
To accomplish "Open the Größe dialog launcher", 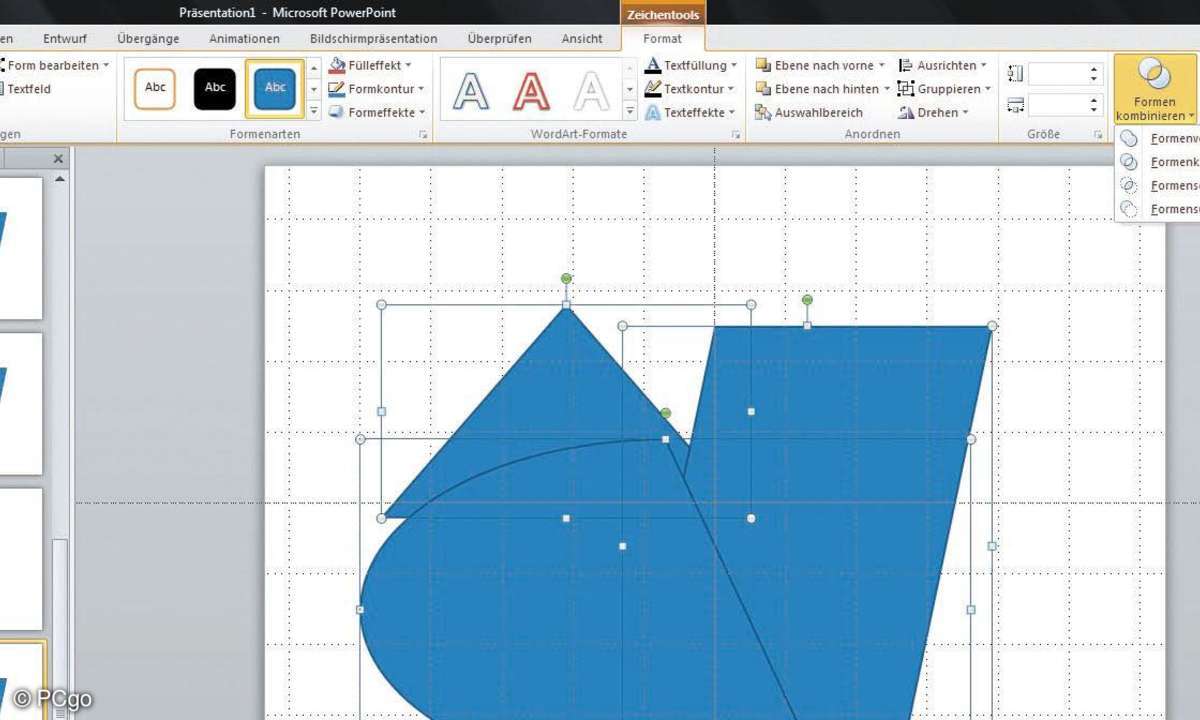I will 1098,134.
